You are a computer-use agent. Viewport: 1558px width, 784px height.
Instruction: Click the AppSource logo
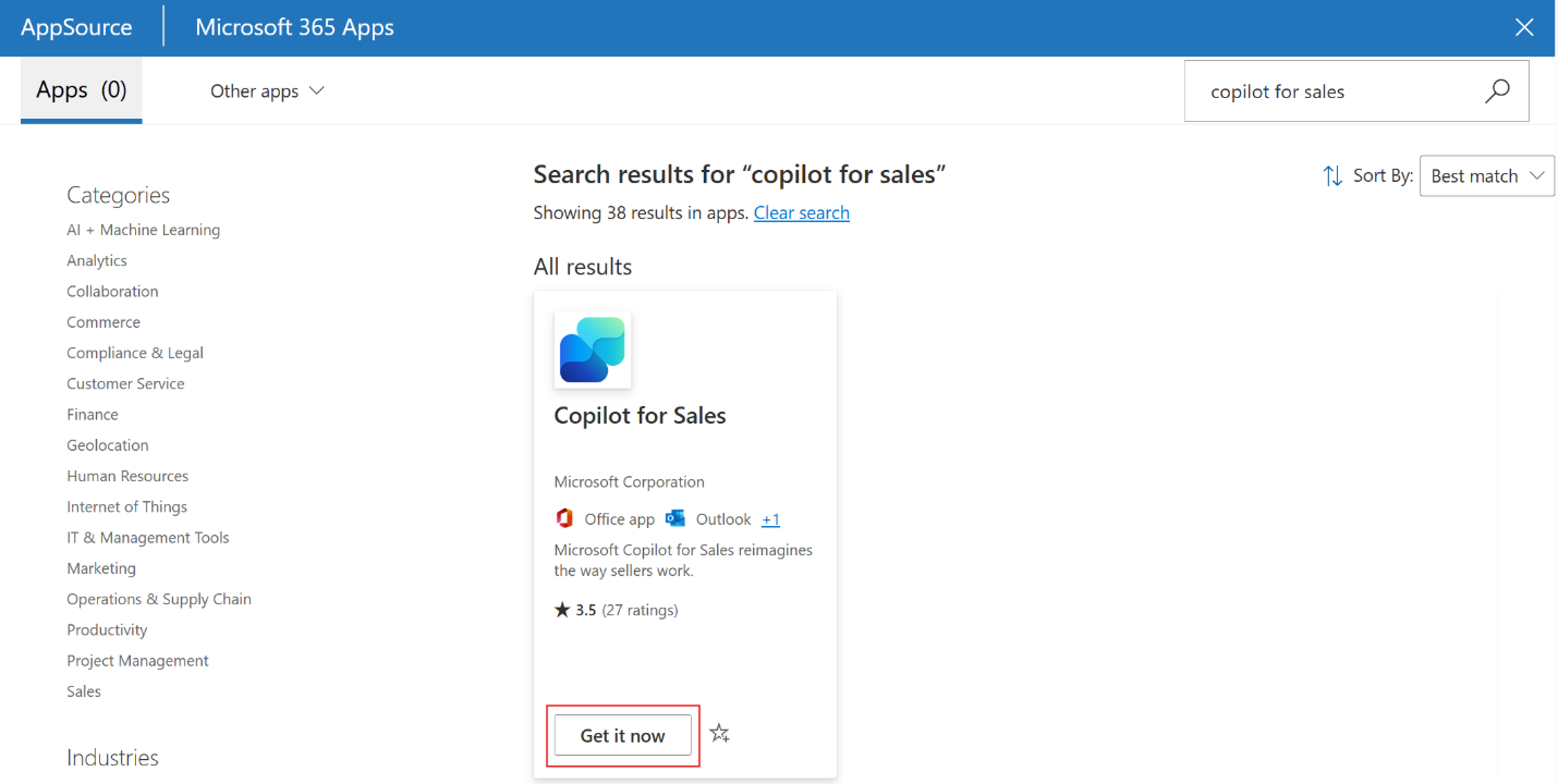click(x=76, y=27)
